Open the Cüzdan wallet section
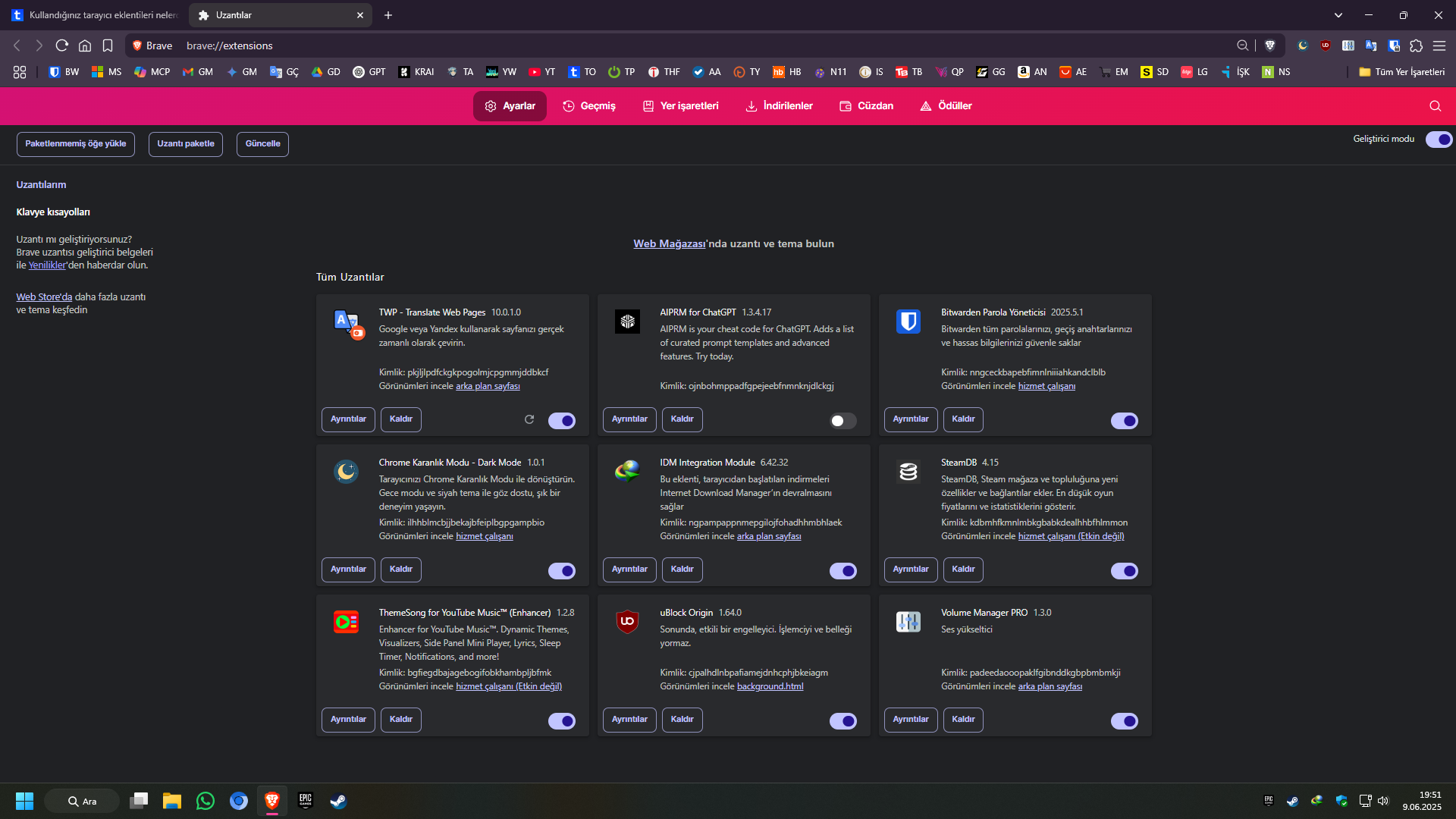Image resolution: width=1456 pixels, height=819 pixels. (x=866, y=106)
